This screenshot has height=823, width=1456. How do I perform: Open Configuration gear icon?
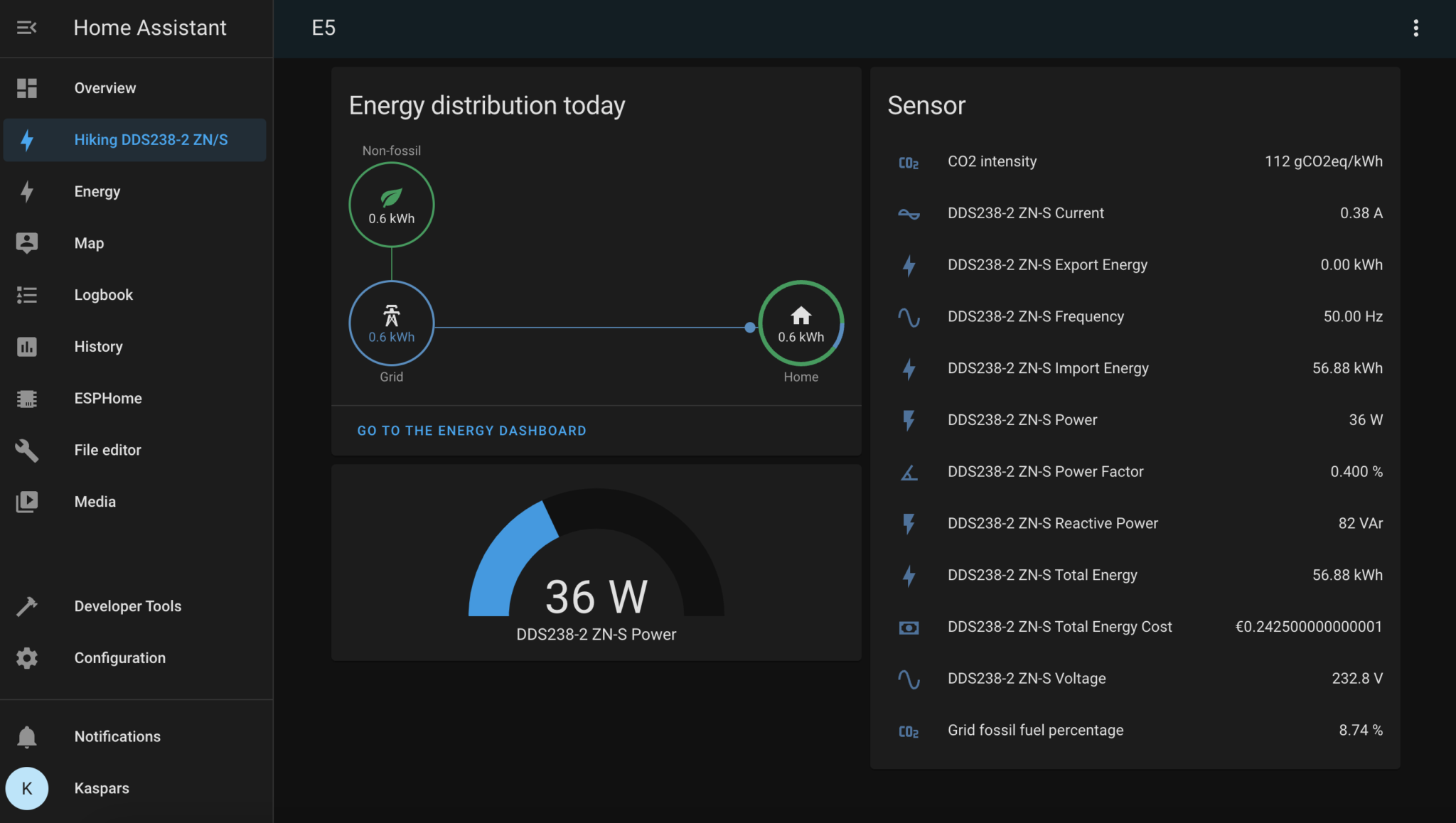pyautogui.click(x=27, y=658)
